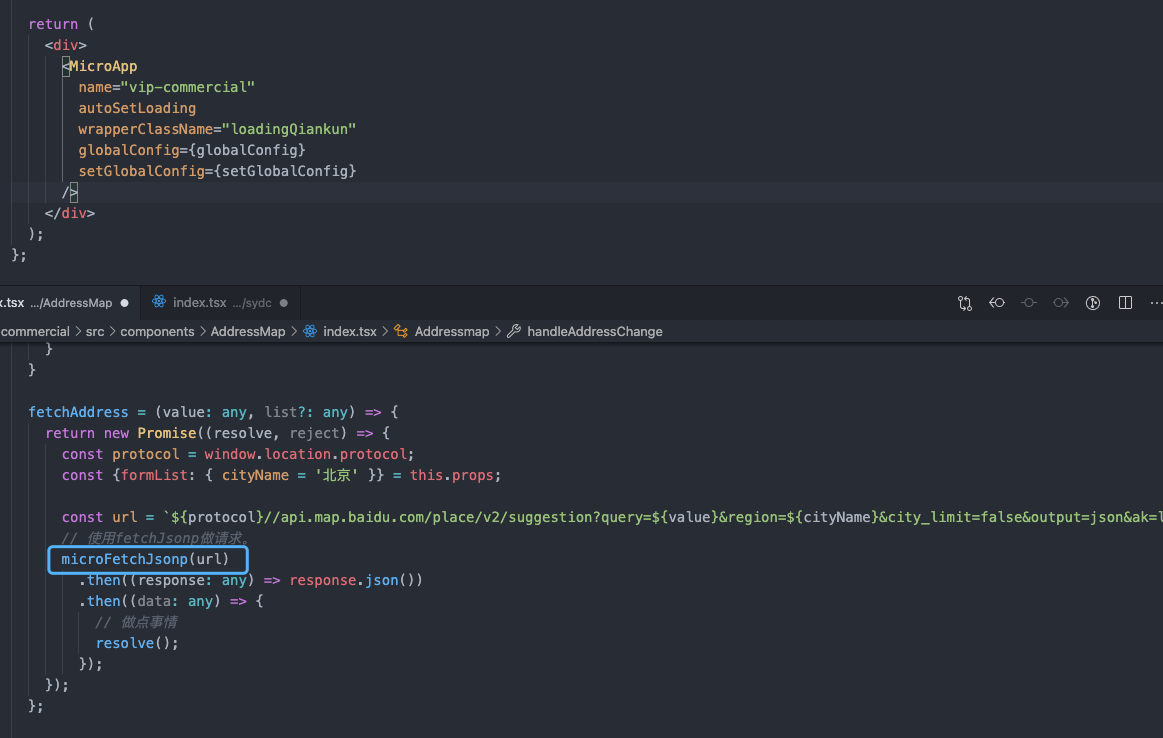Switch to the index.tsx sydc tab
The height and width of the screenshot is (738, 1163).
[222, 303]
